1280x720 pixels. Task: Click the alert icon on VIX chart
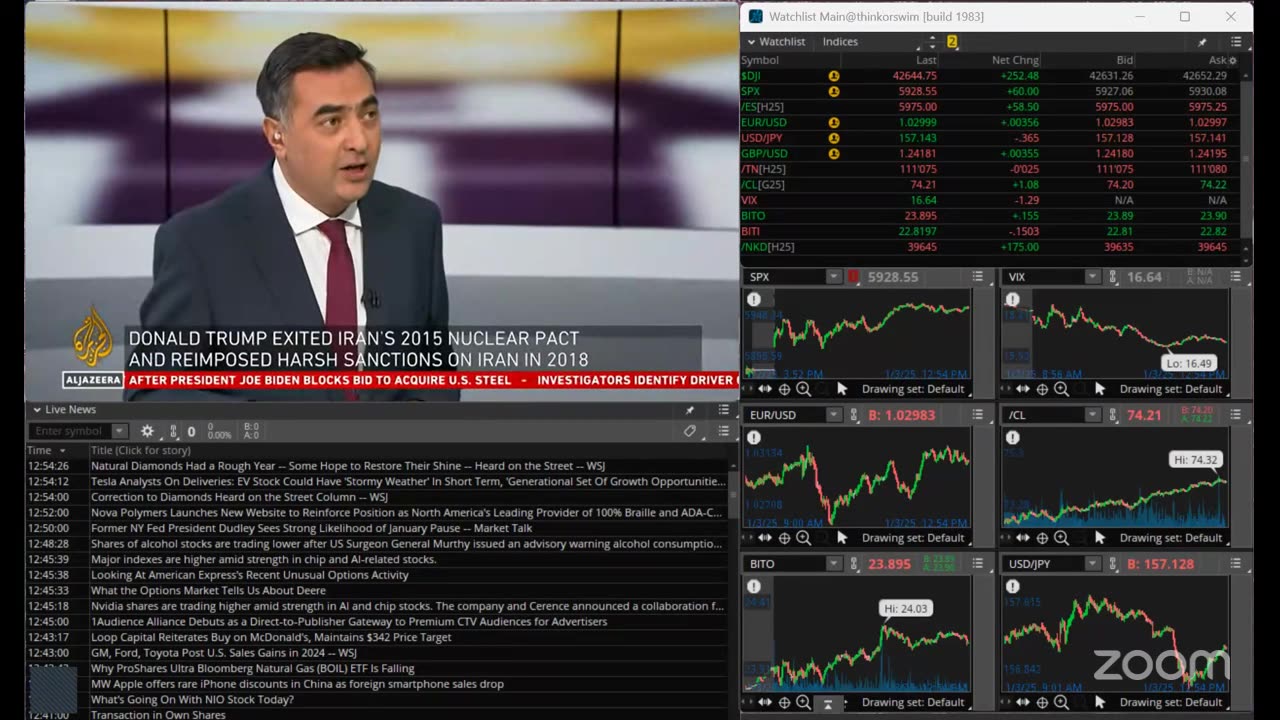click(x=1013, y=299)
